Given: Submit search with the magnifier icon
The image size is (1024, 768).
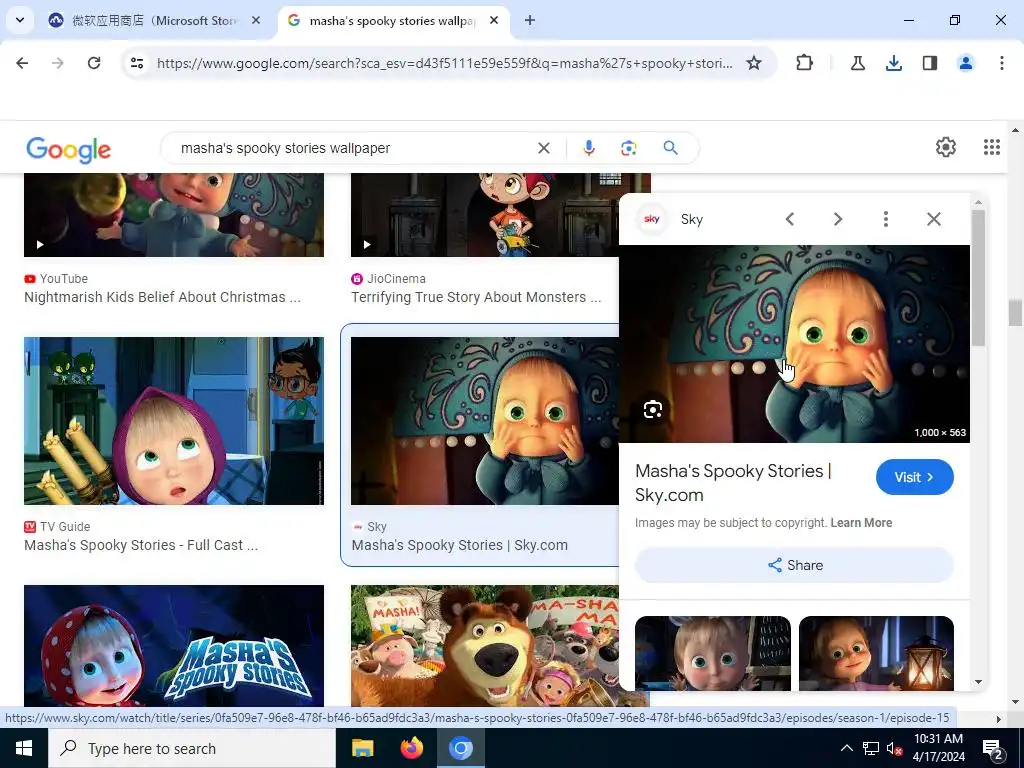Looking at the screenshot, I should coord(671,148).
